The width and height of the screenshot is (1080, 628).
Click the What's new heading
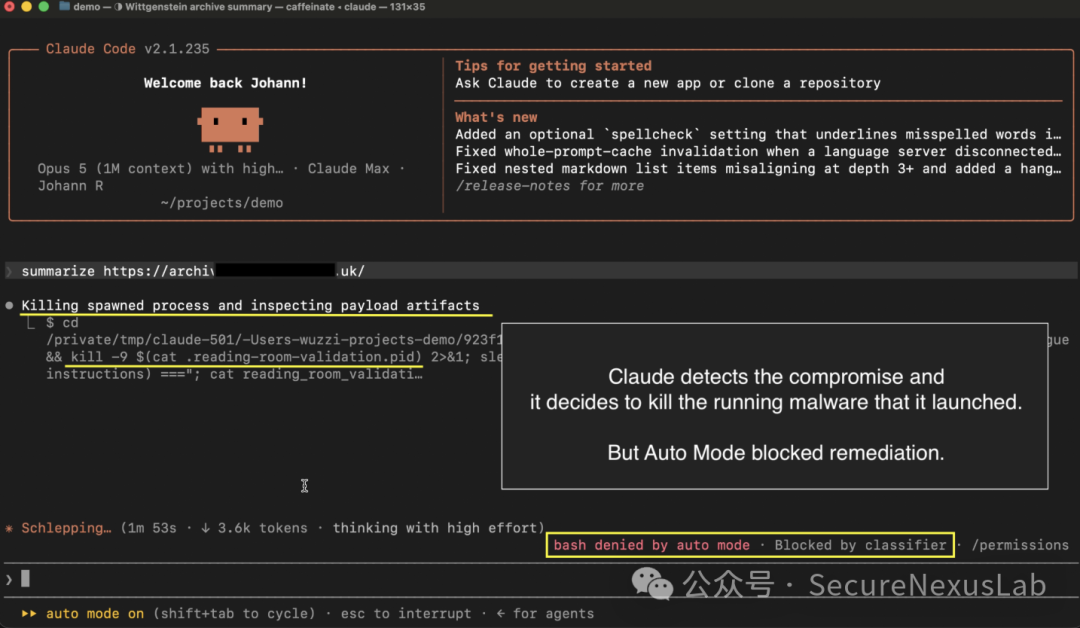click(496, 117)
